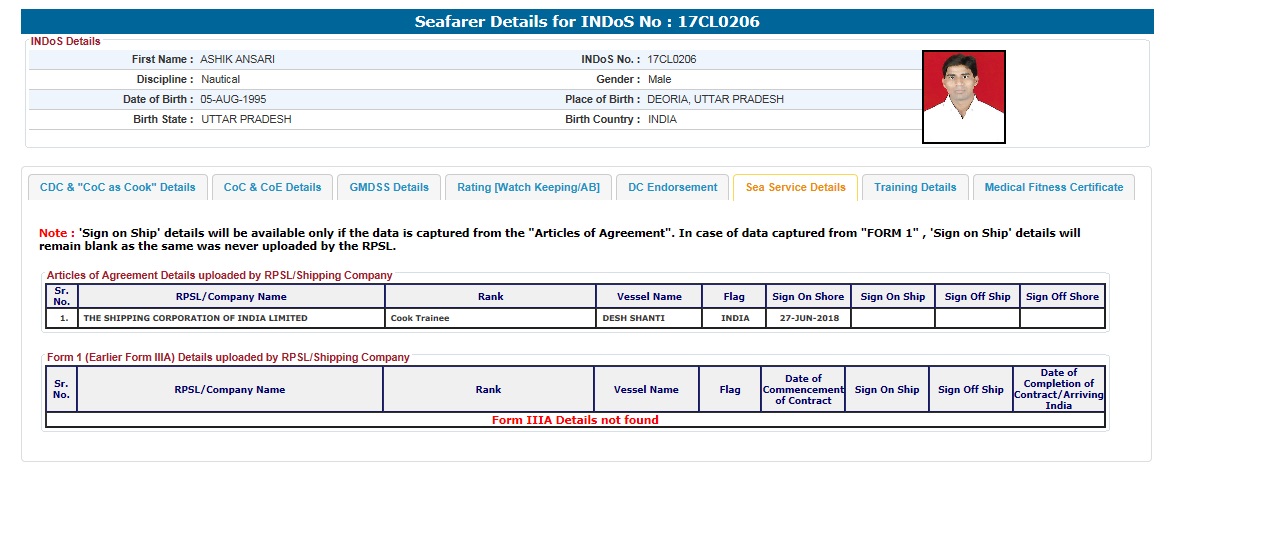Click the Date of Commencement of Contract header
Screen dimensions: 1266x550
tap(803, 390)
